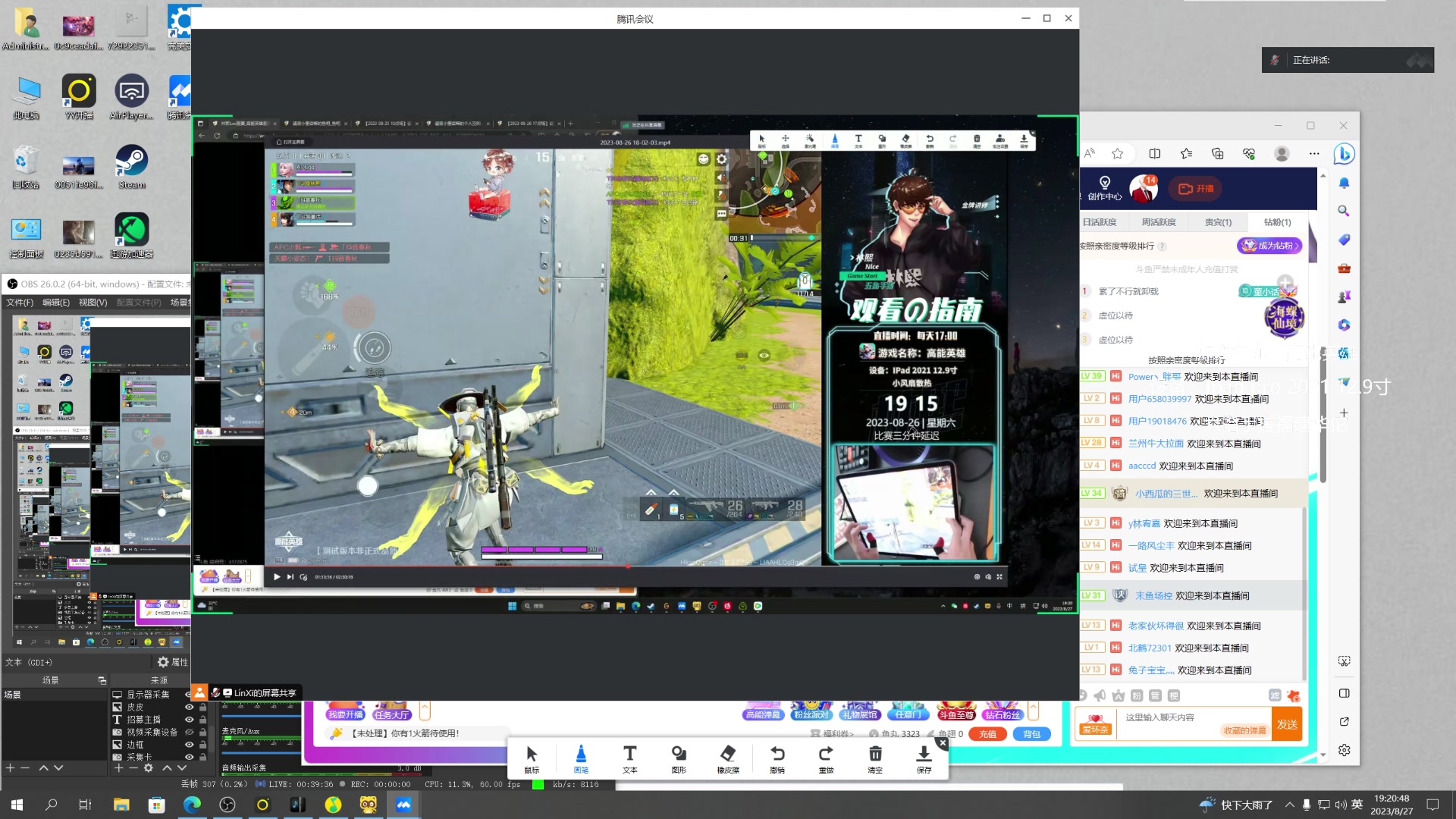Viewport: 1456px width, 819px height.
Task: Select the 橡皮擦 (eraser) annotation tool
Action: (728, 759)
